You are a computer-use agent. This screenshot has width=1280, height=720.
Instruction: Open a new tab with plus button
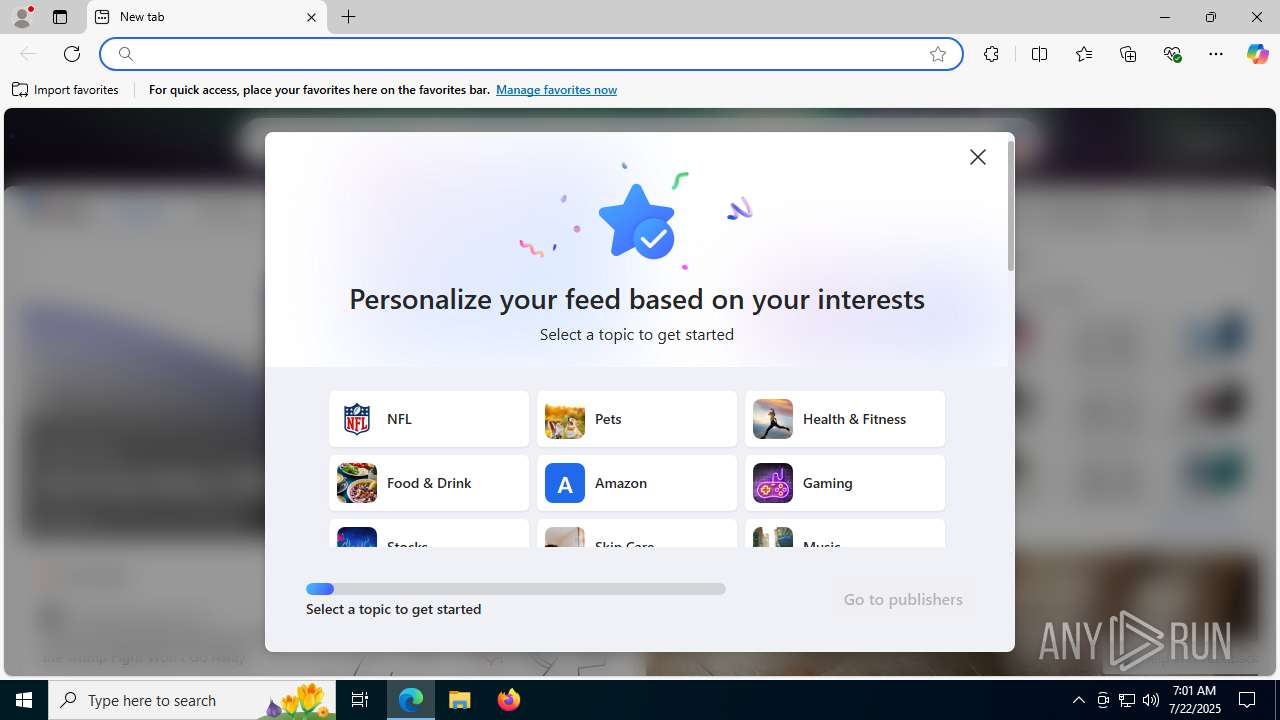click(349, 17)
